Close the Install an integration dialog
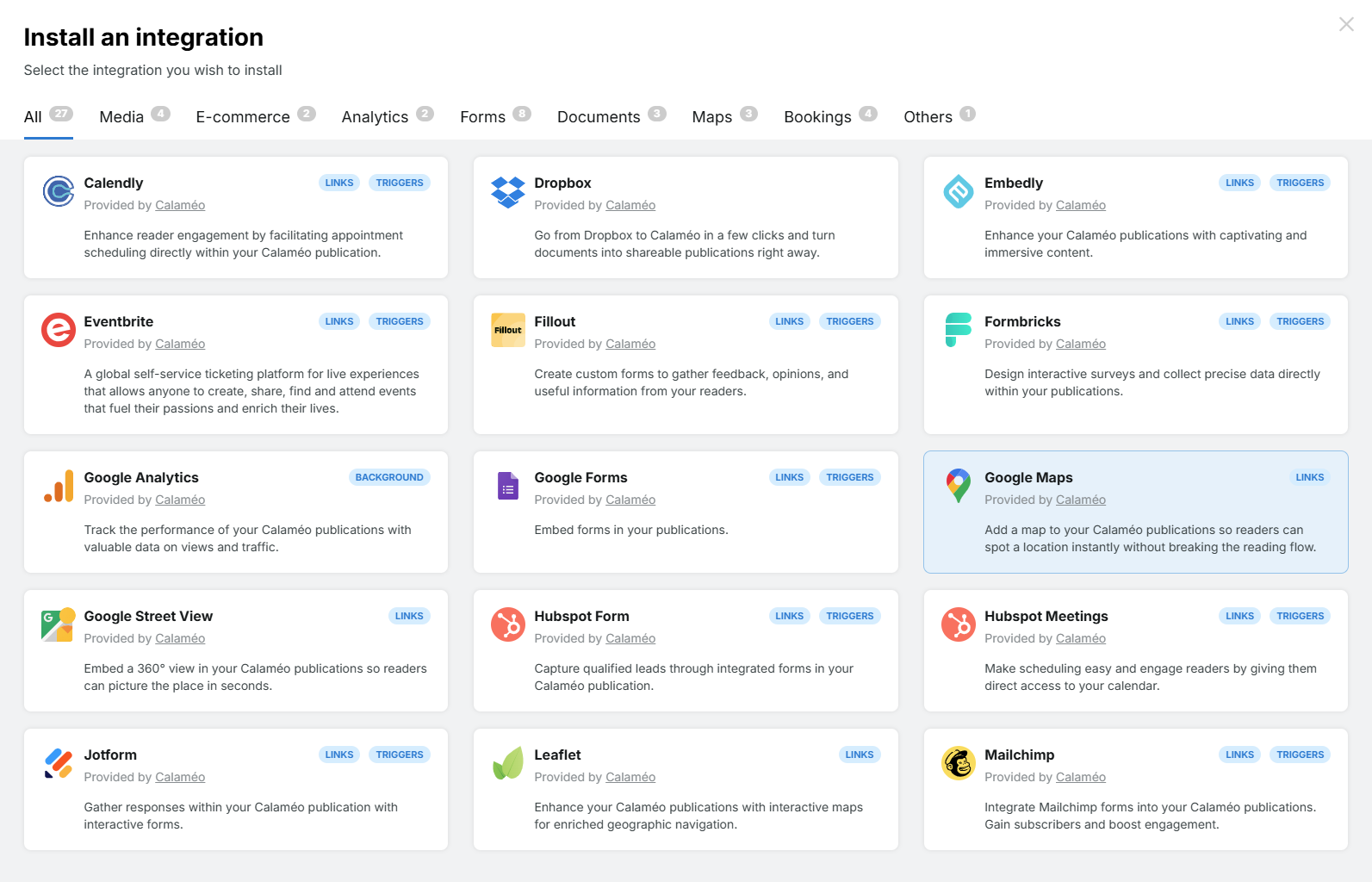Image resolution: width=1372 pixels, height=882 pixels. tap(1346, 24)
